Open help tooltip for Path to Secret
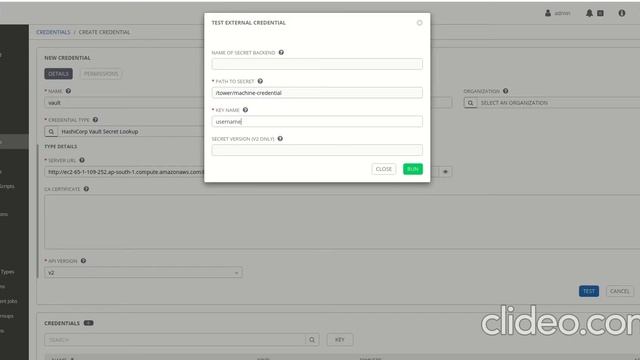Image resolution: width=640 pixels, height=360 pixels. click(x=260, y=81)
